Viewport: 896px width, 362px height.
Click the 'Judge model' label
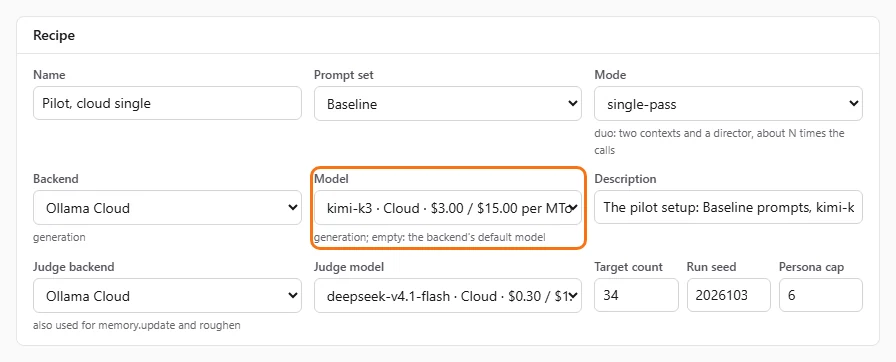pos(349,267)
